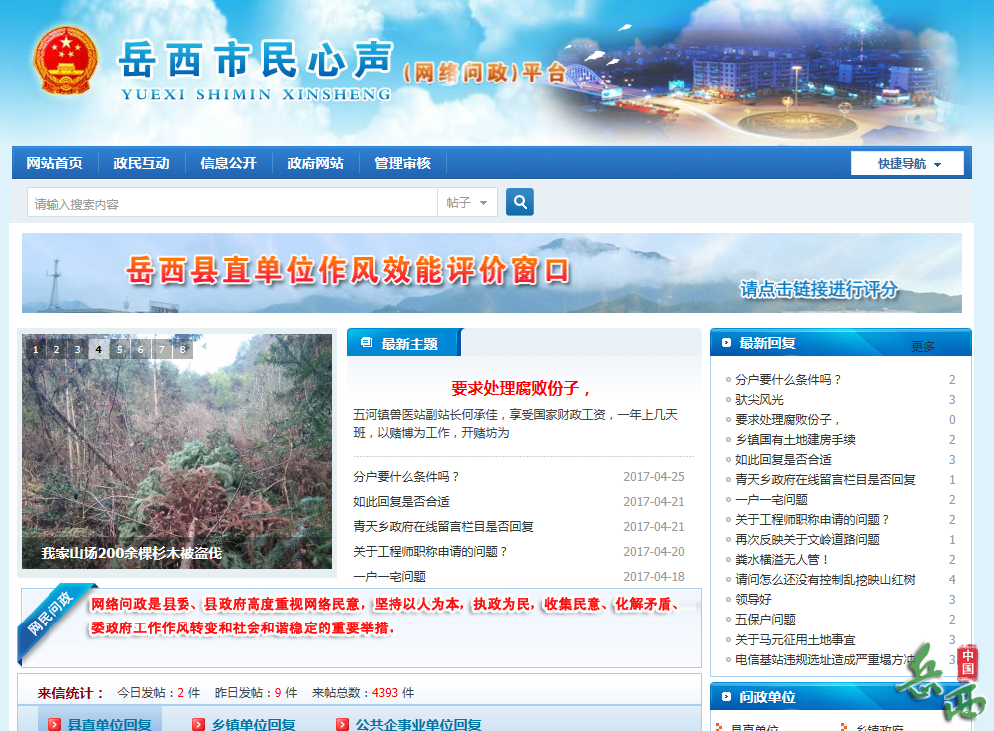This screenshot has height=731, width=994.
Task: Click the 网民问政 ribbon badge
Action: tap(52, 611)
